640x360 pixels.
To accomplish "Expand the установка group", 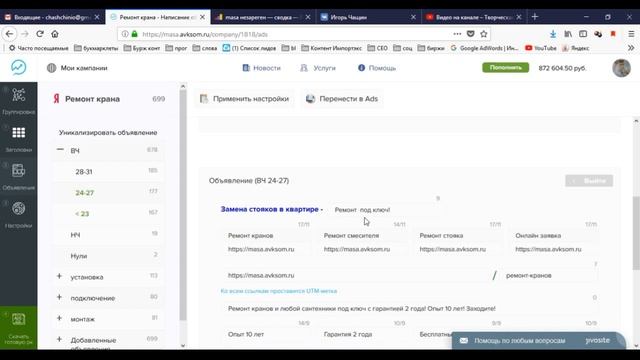I will (x=60, y=276).
